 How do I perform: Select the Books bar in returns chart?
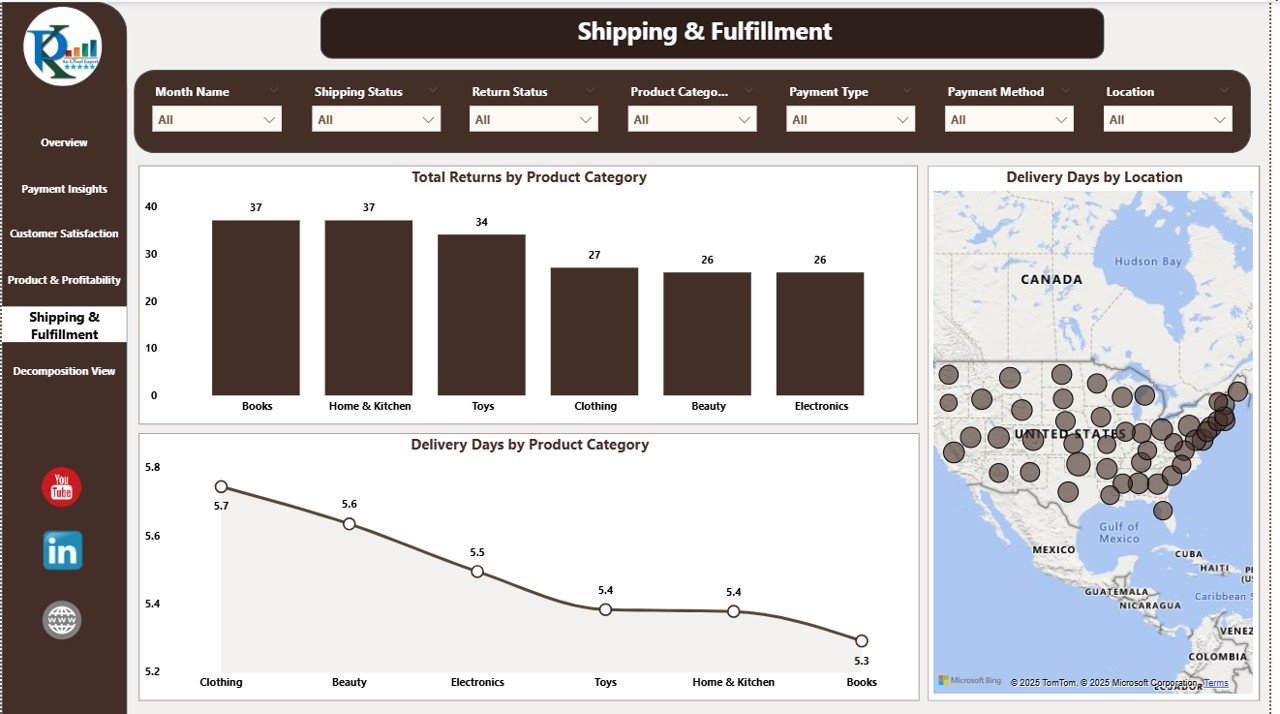coord(256,307)
